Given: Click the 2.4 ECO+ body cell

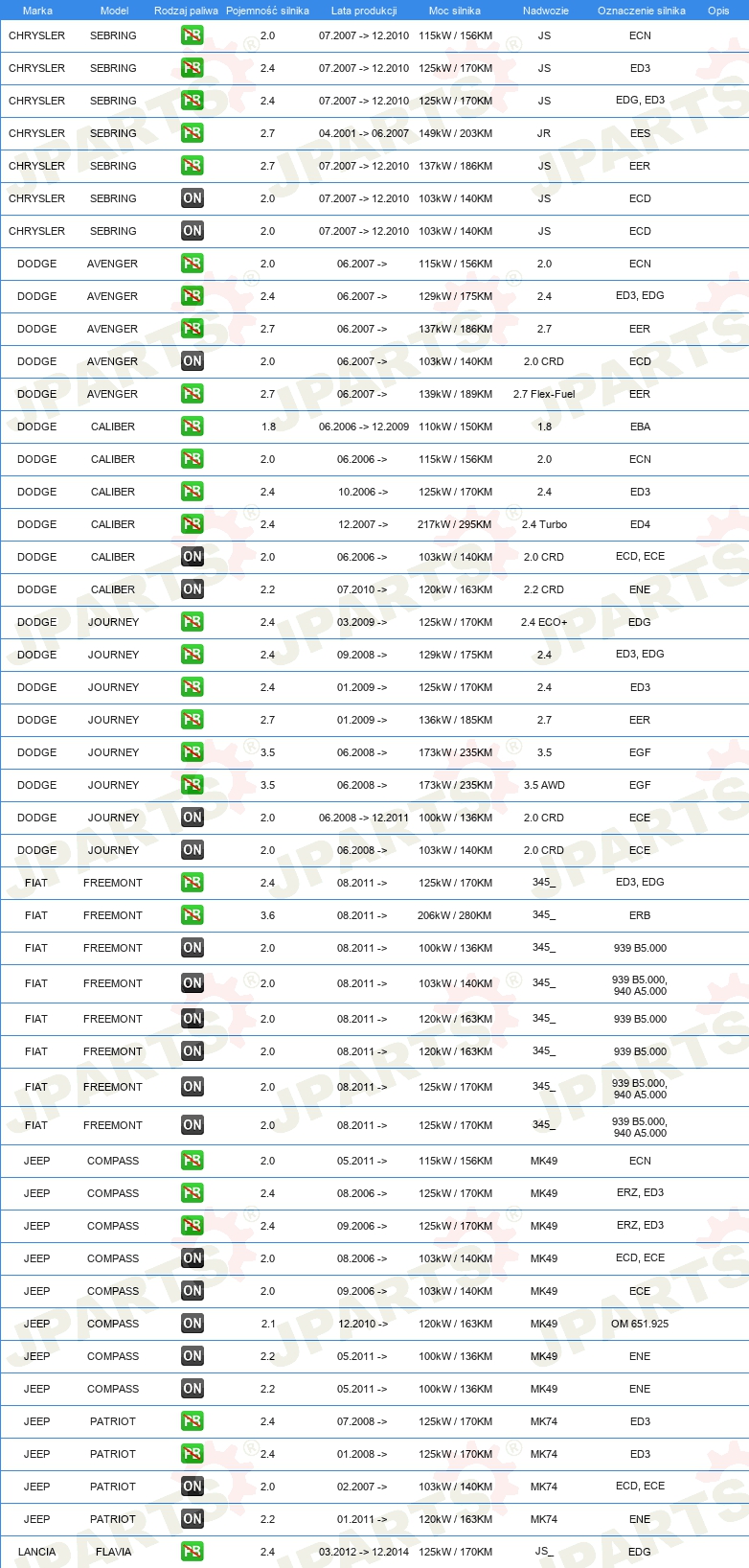Looking at the screenshot, I should (x=544, y=622).
